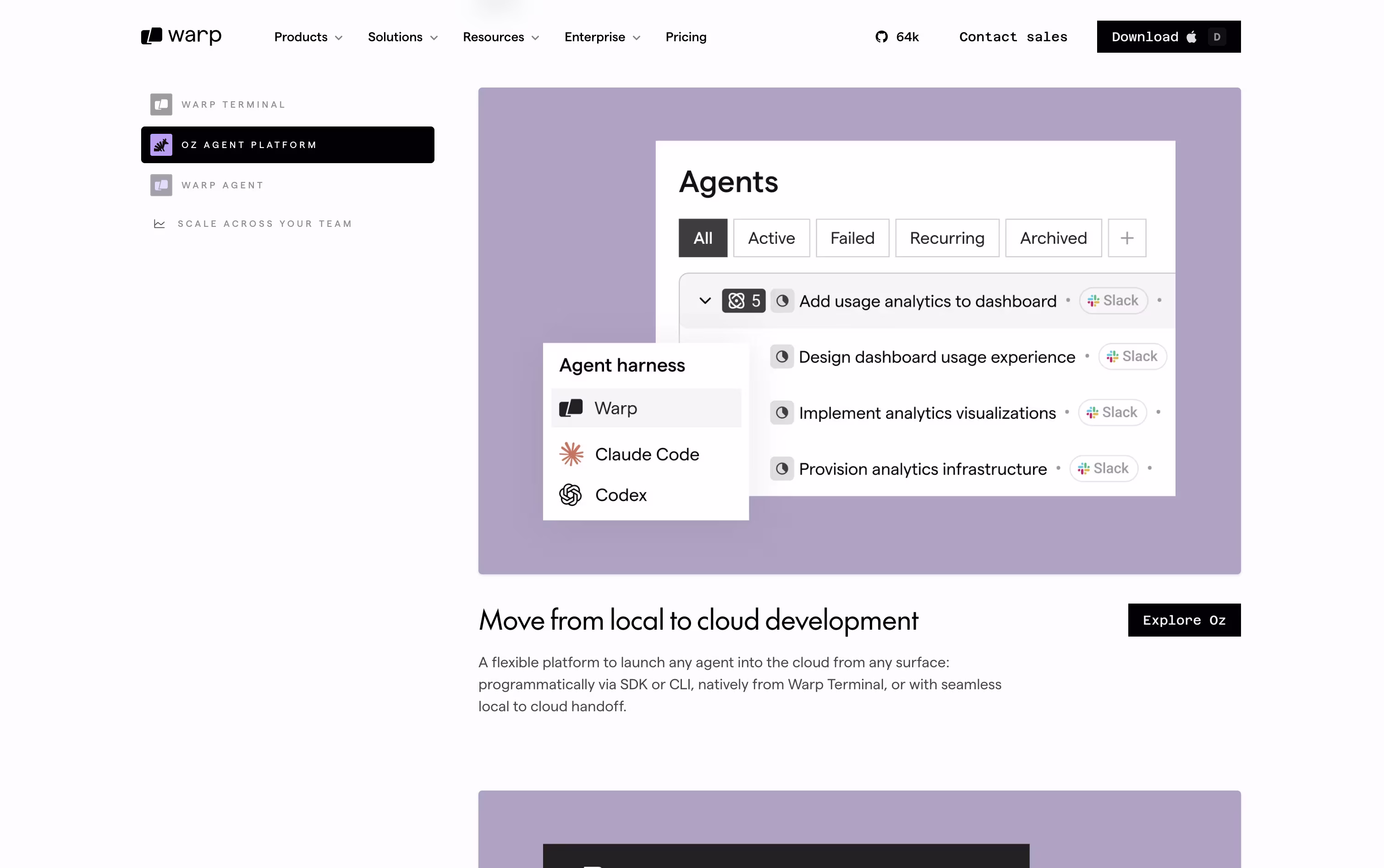
Task: Click the Warp Agent sidebar icon
Action: pos(161,185)
